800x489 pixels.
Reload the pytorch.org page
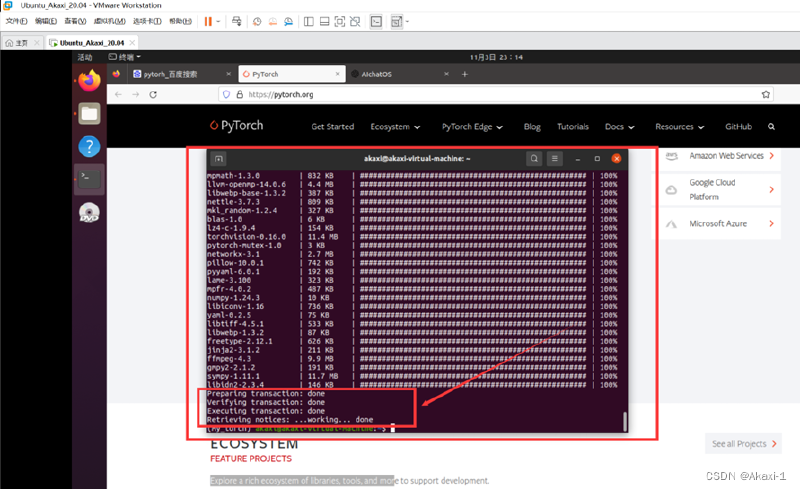pyautogui.click(x=153, y=94)
